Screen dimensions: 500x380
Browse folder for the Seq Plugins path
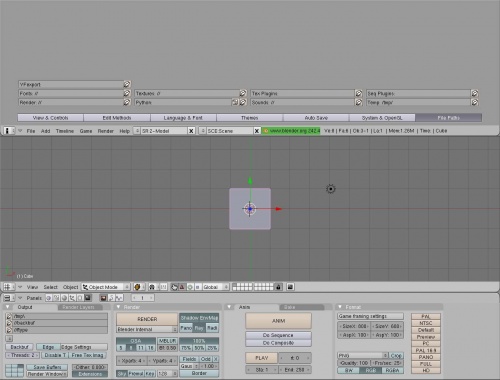(x=475, y=93)
